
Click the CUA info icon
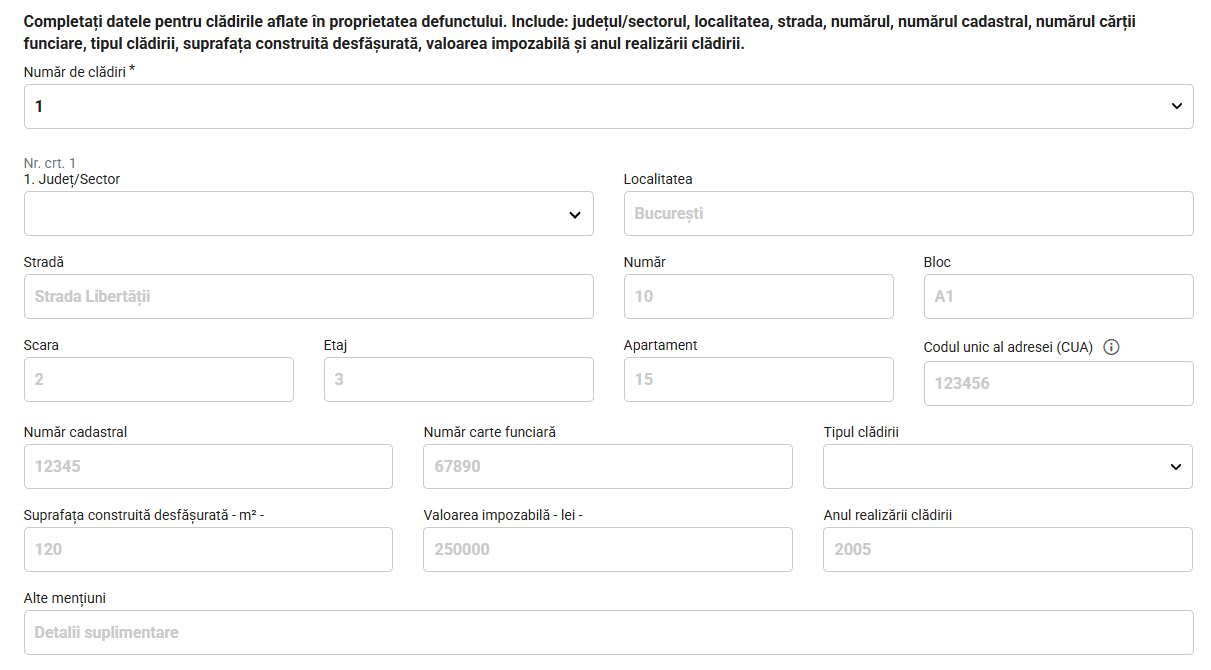click(x=1111, y=347)
